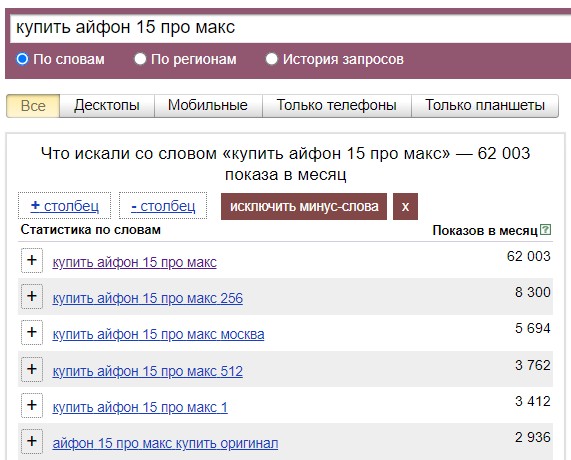Click plus icon for айфон 15 про макс купить оригинал
The height and width of the screenshot is (460, 571).
coord(32,441)
